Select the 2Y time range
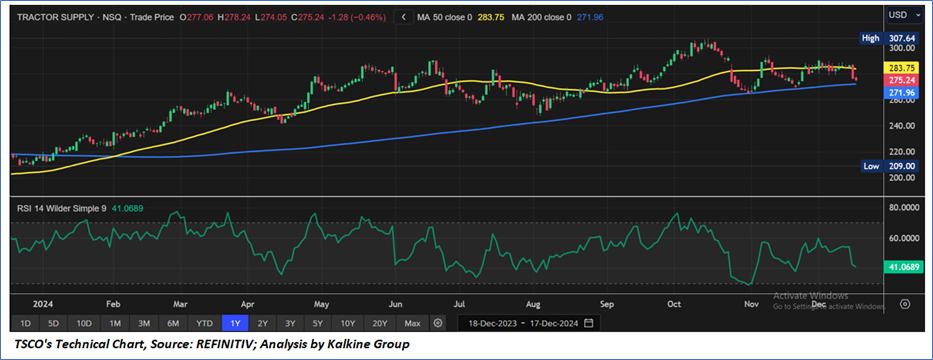Image resolution: width=933 pixels, height=360 pixels. tap(262, 323)
